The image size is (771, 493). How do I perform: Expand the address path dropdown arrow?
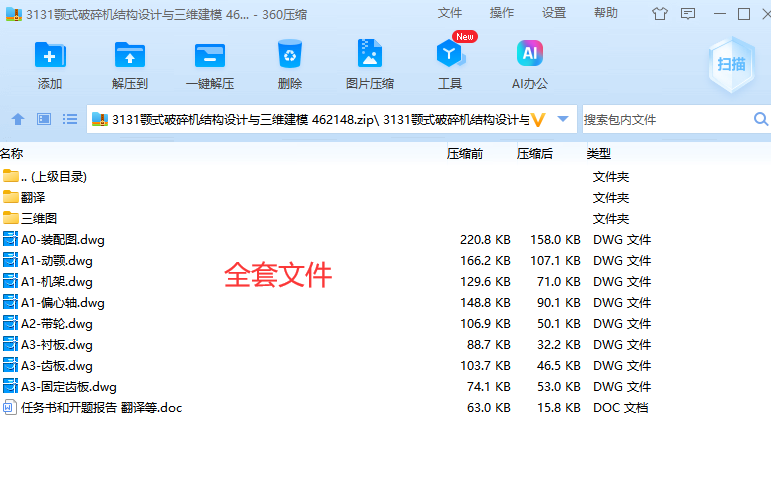pos(563,119)
